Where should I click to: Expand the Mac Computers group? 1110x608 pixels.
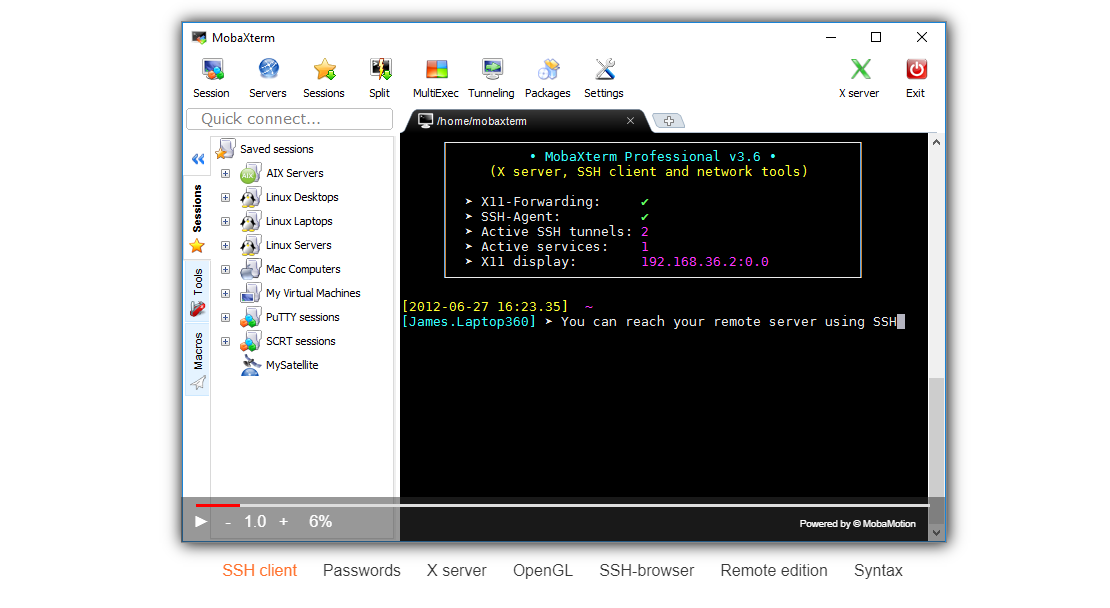pos(225,269)
